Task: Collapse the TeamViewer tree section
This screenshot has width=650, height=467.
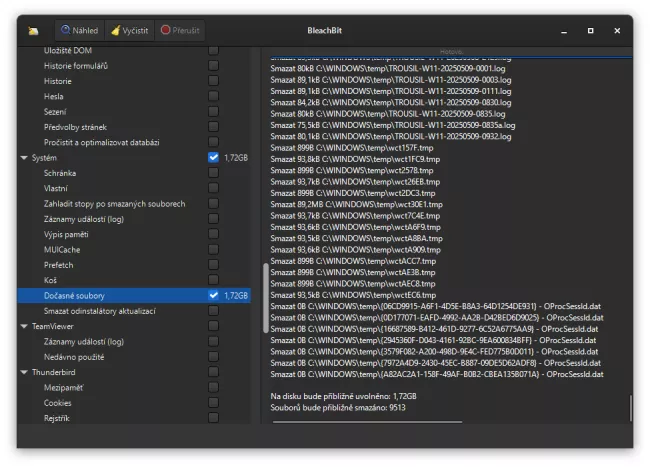Action: click(x=24, y=327)
